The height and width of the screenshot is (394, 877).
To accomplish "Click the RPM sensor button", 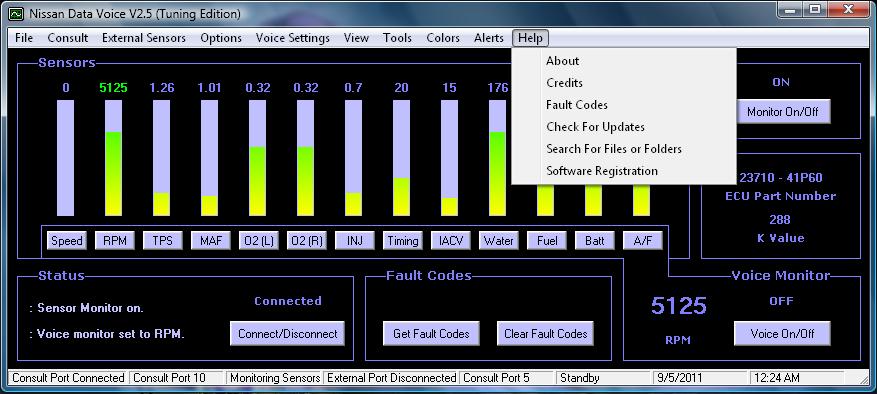I will (x=115, y=241).
